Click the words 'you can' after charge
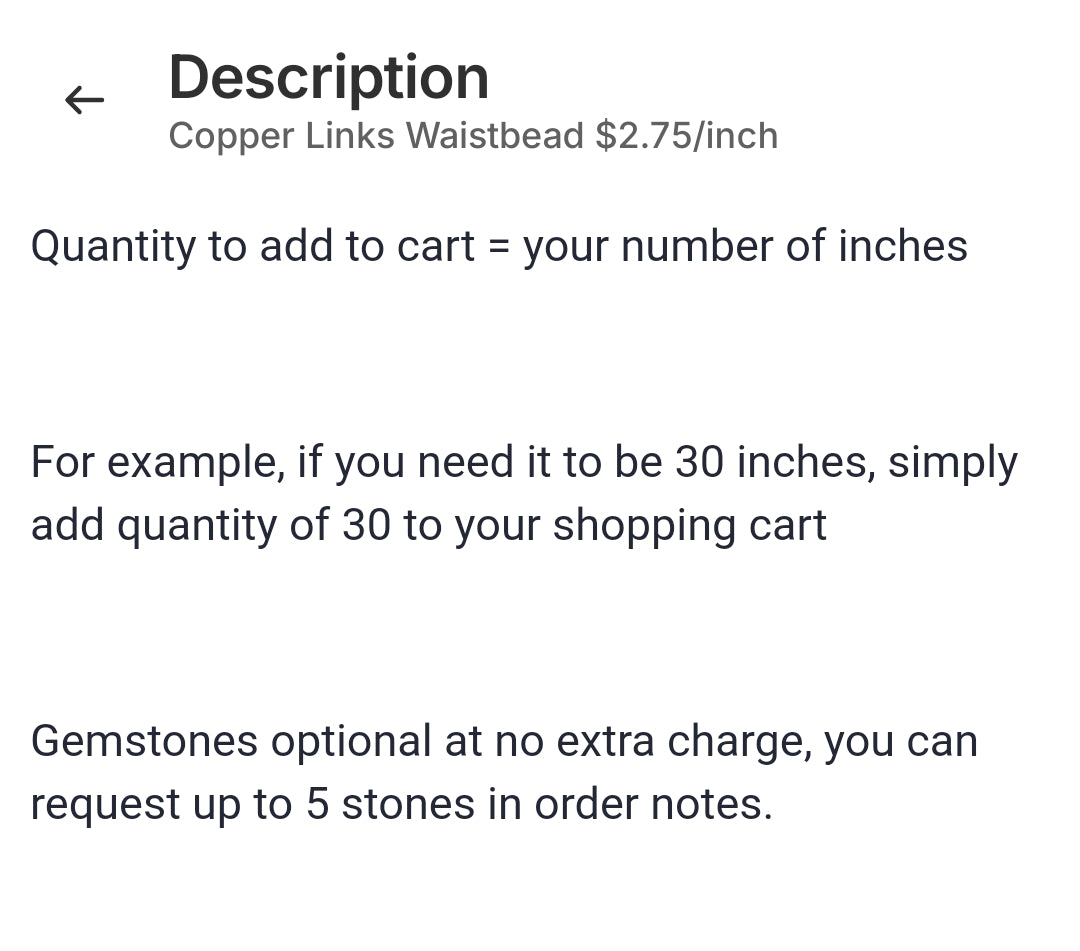Viewport: 1080px width, 951px height. click(900, 741)
